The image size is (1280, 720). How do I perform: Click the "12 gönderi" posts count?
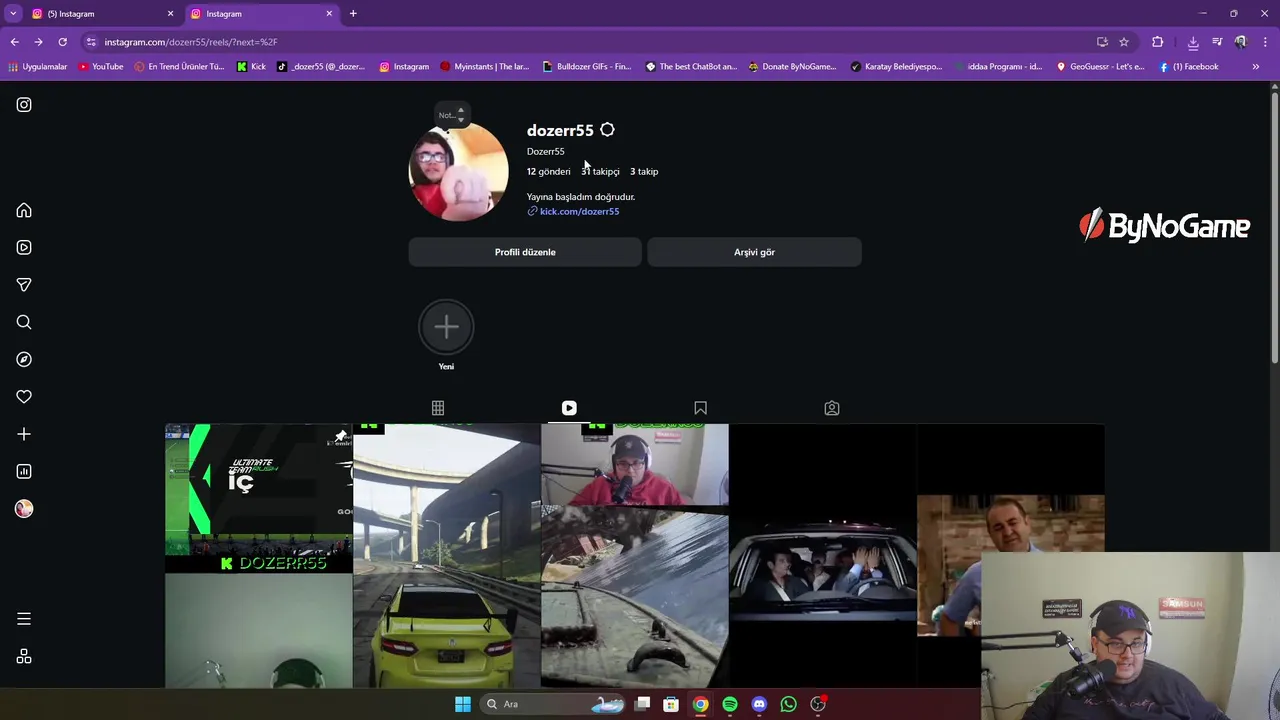[x=549, y=172]
